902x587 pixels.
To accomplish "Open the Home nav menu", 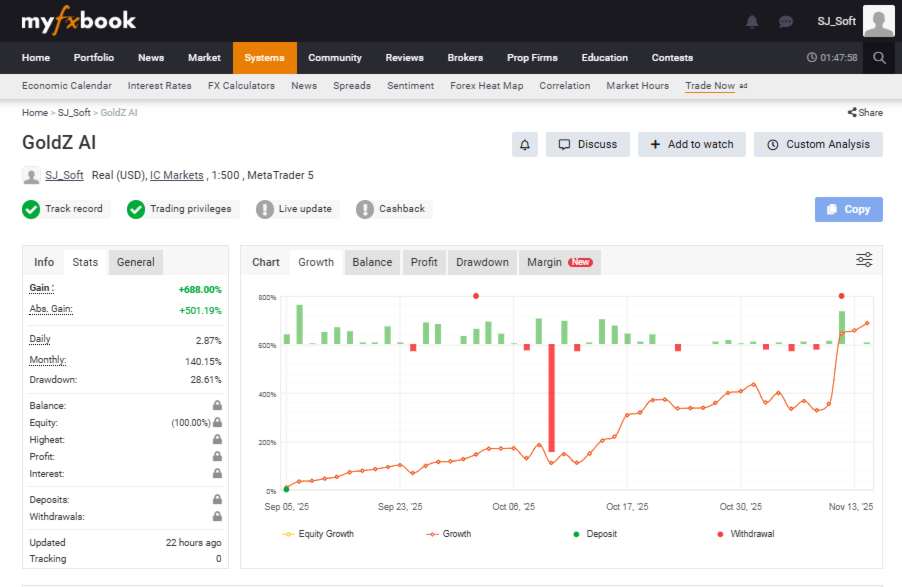I will tap(36, 58).
